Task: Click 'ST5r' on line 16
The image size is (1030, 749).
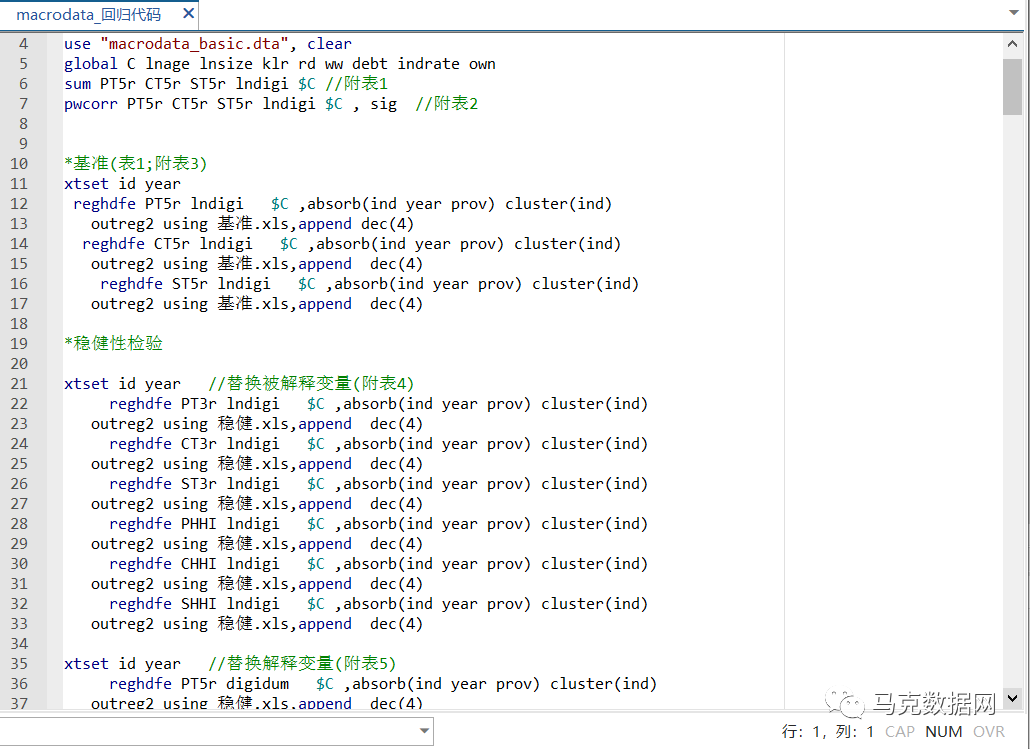Action: (x=190, y=284)
